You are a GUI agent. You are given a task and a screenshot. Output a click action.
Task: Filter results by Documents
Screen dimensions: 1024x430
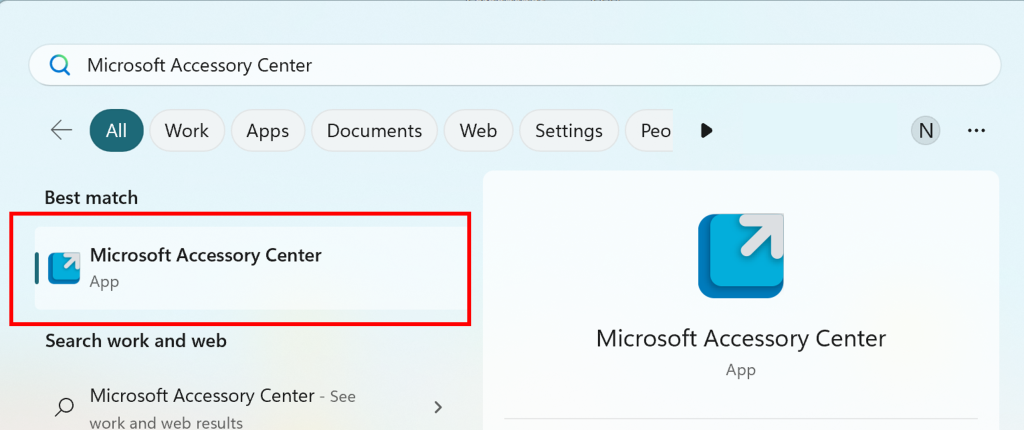[x=374, y=130]
